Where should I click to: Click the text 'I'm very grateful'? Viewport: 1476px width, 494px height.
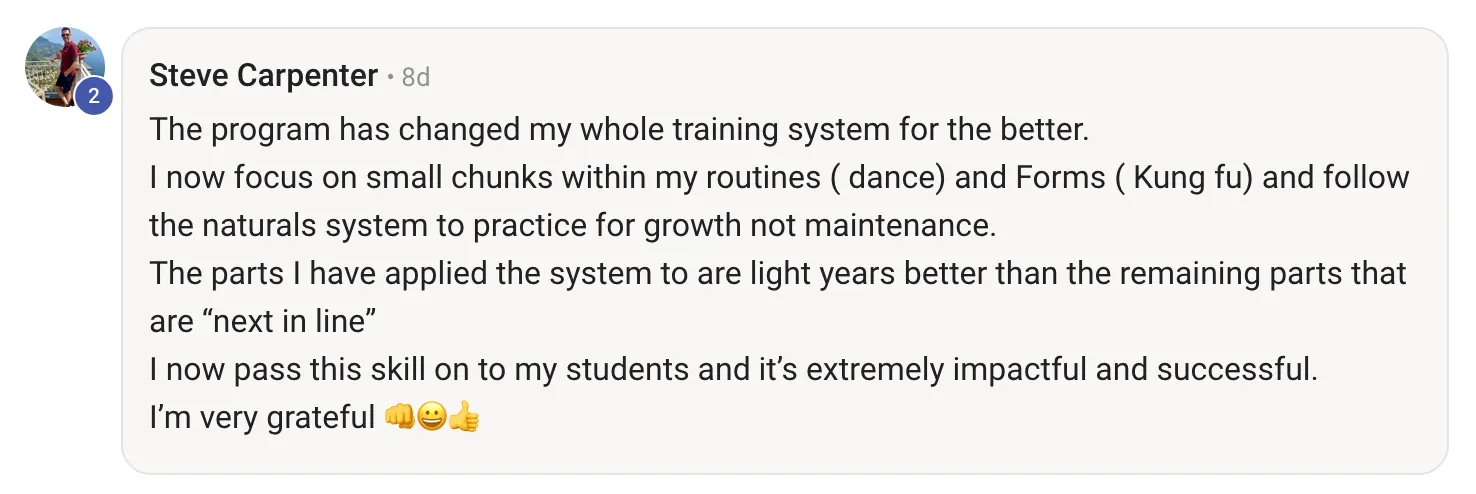click(262, 418)
